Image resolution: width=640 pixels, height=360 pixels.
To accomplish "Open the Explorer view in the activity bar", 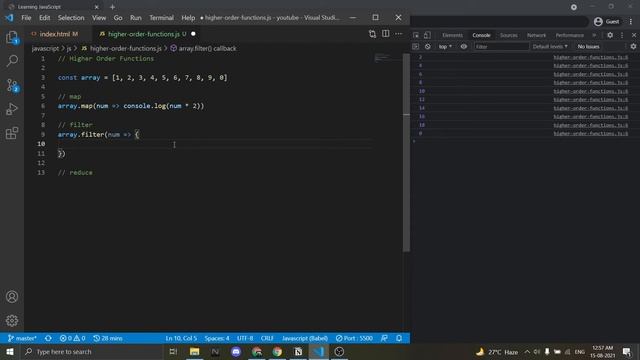I will click(x=12, y=37).
